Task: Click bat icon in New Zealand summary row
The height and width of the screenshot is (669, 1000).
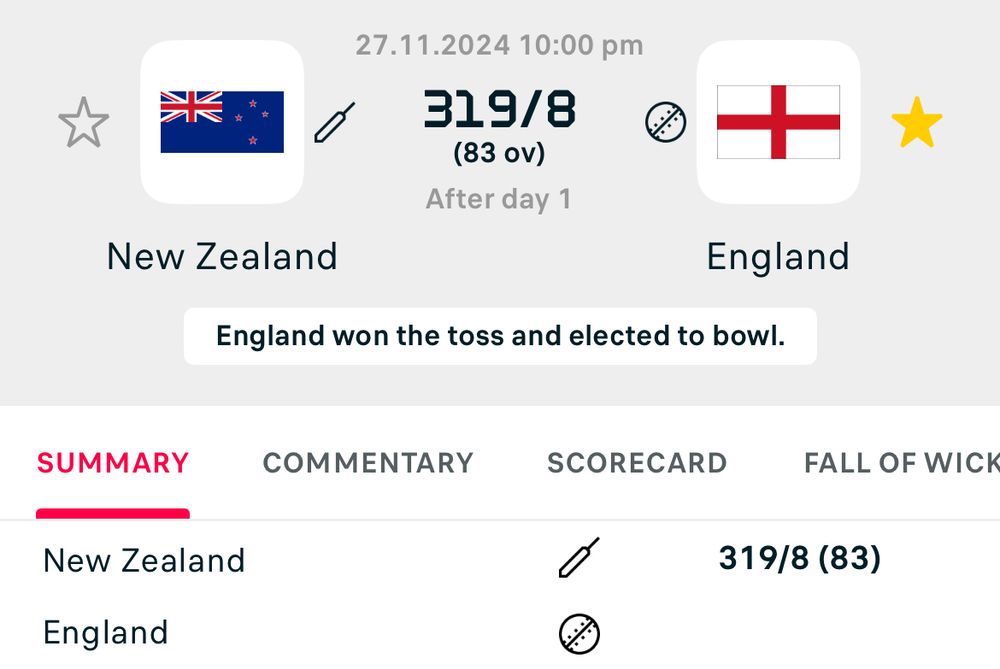Action: 579,558
